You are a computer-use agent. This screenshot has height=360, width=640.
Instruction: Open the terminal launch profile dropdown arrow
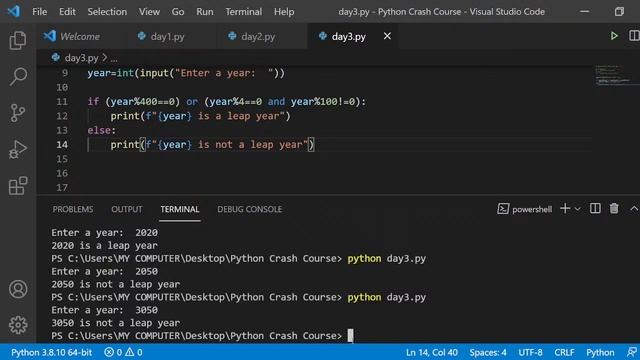tap(578, 209)
